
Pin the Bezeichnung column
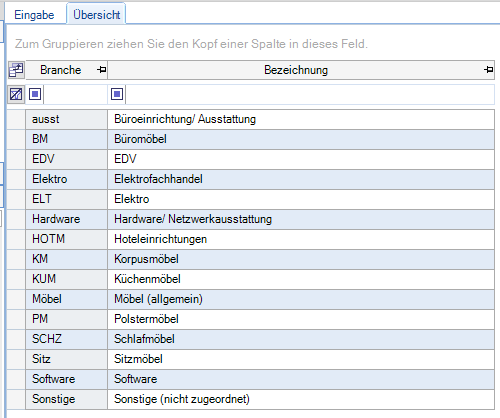[x=488, y=70]
